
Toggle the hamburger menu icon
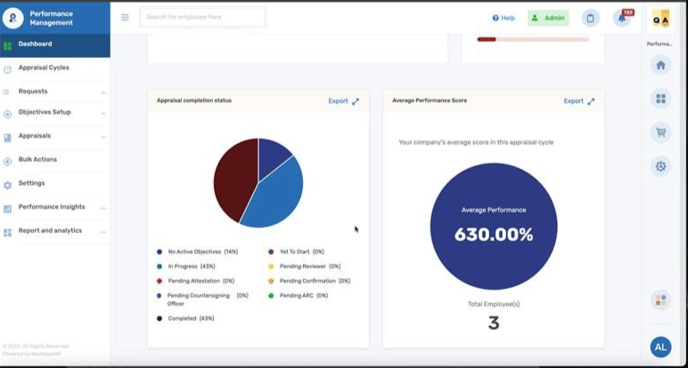[125, 17]
